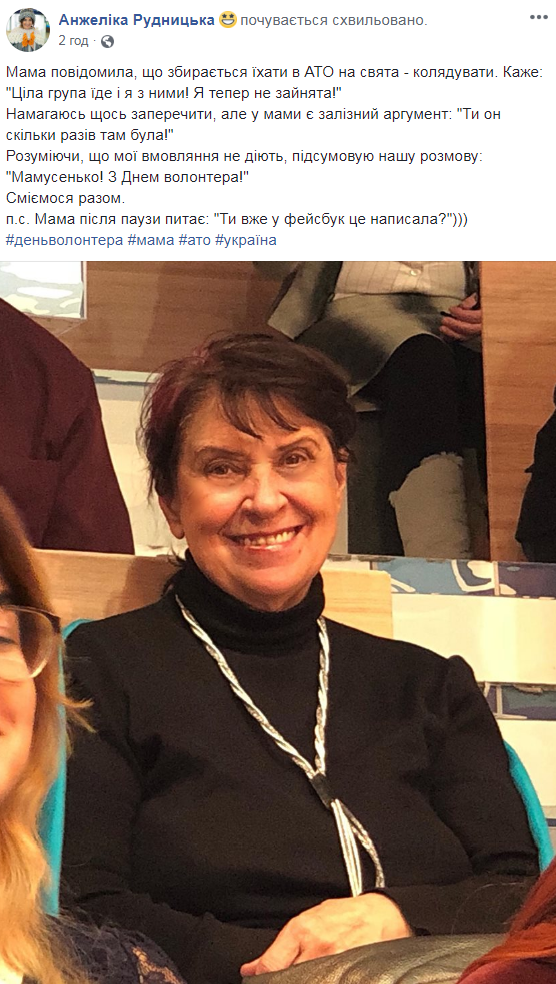The width and height of the screenshot is (556, 984).
Task: Follow the #україна hashtag
Action: pos(245,240)
